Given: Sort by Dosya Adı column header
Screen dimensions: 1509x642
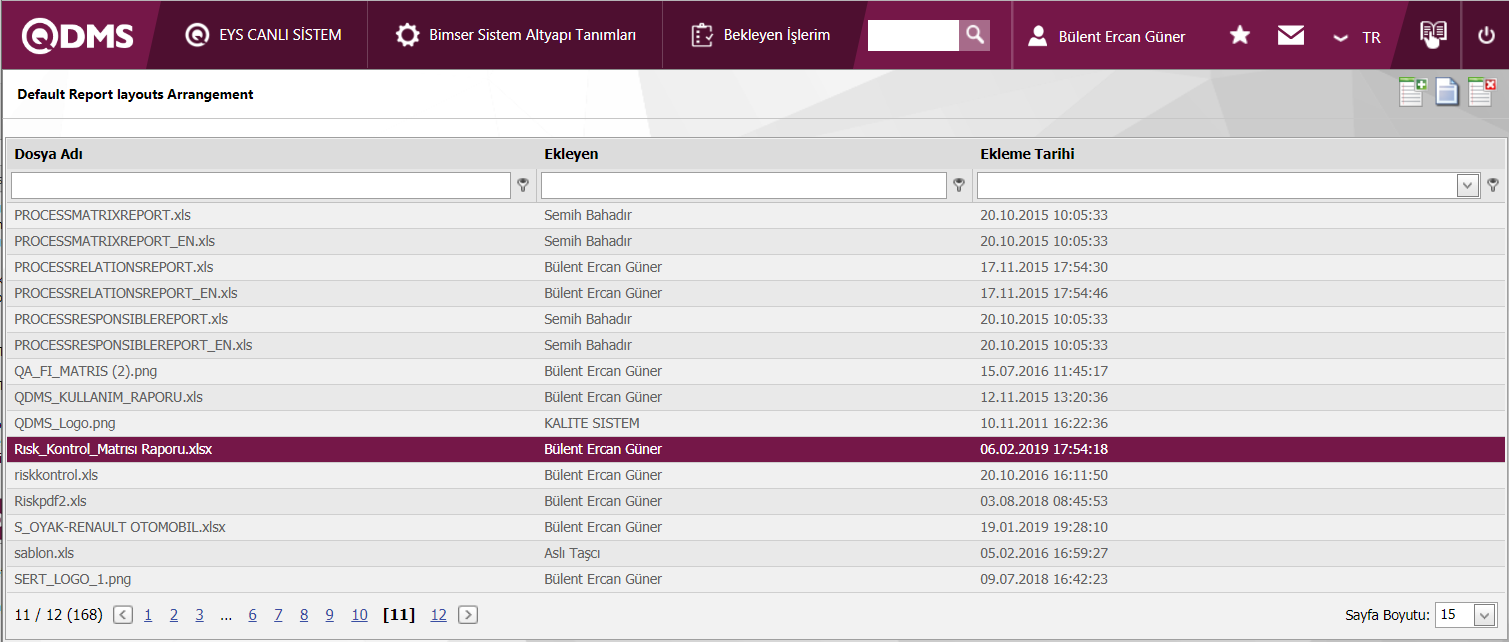Looking at the screenshot, I should pos(48,154).
